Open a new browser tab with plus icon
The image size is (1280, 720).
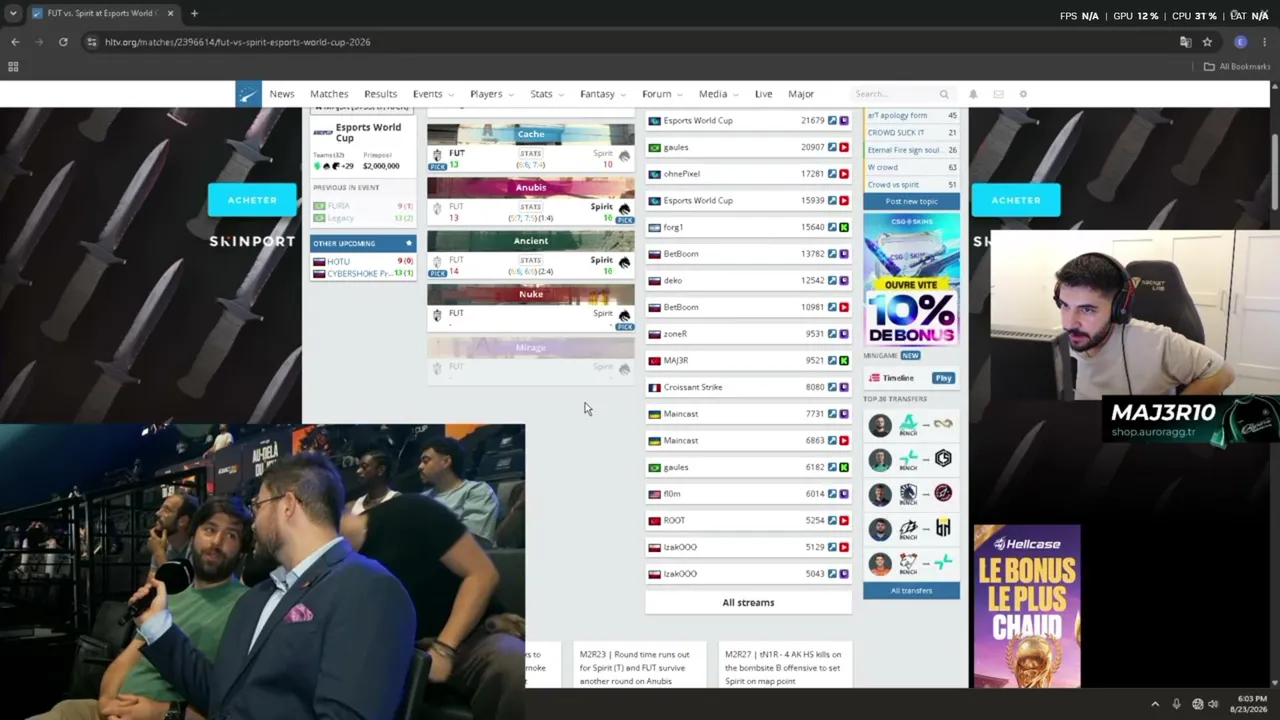click(x=194, y=14)
